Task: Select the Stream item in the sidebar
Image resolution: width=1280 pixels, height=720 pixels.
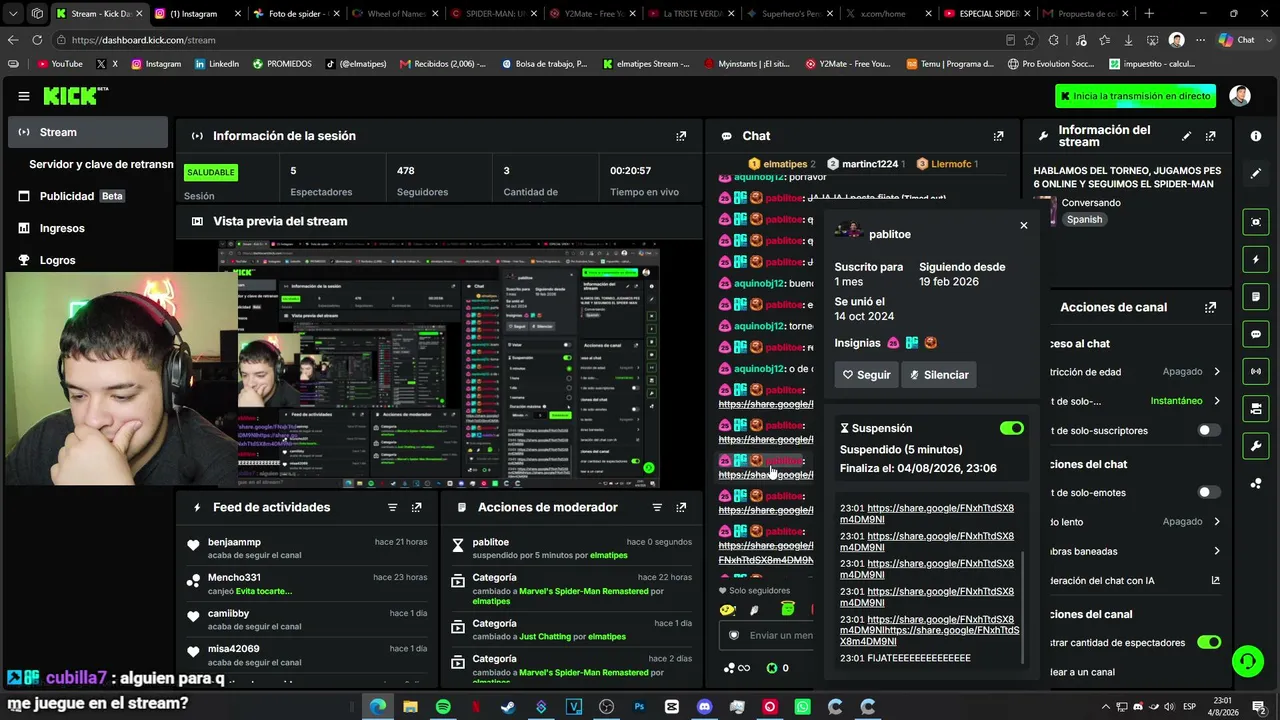Action: point(88,132)
